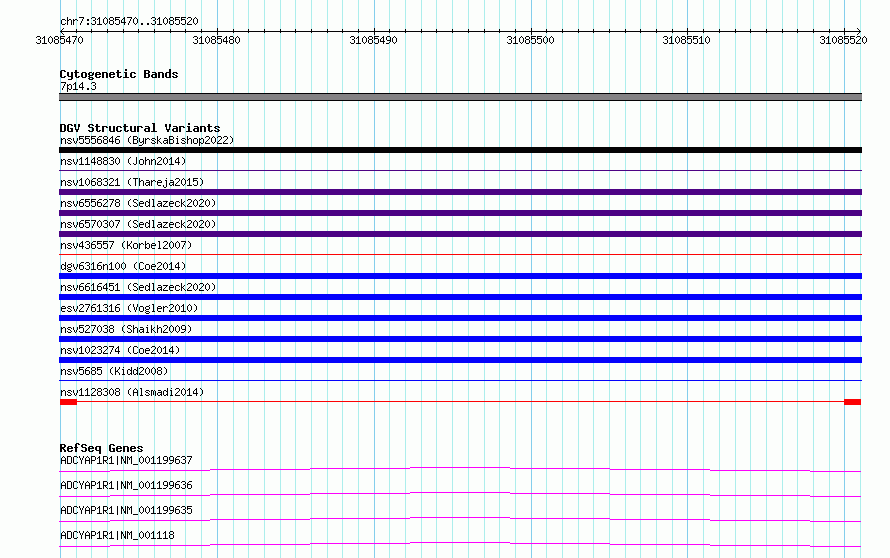Click right red block of nsv1128308
Viewport: 890px width, 558px height.
pyautogui.click(x=853, y=402)
